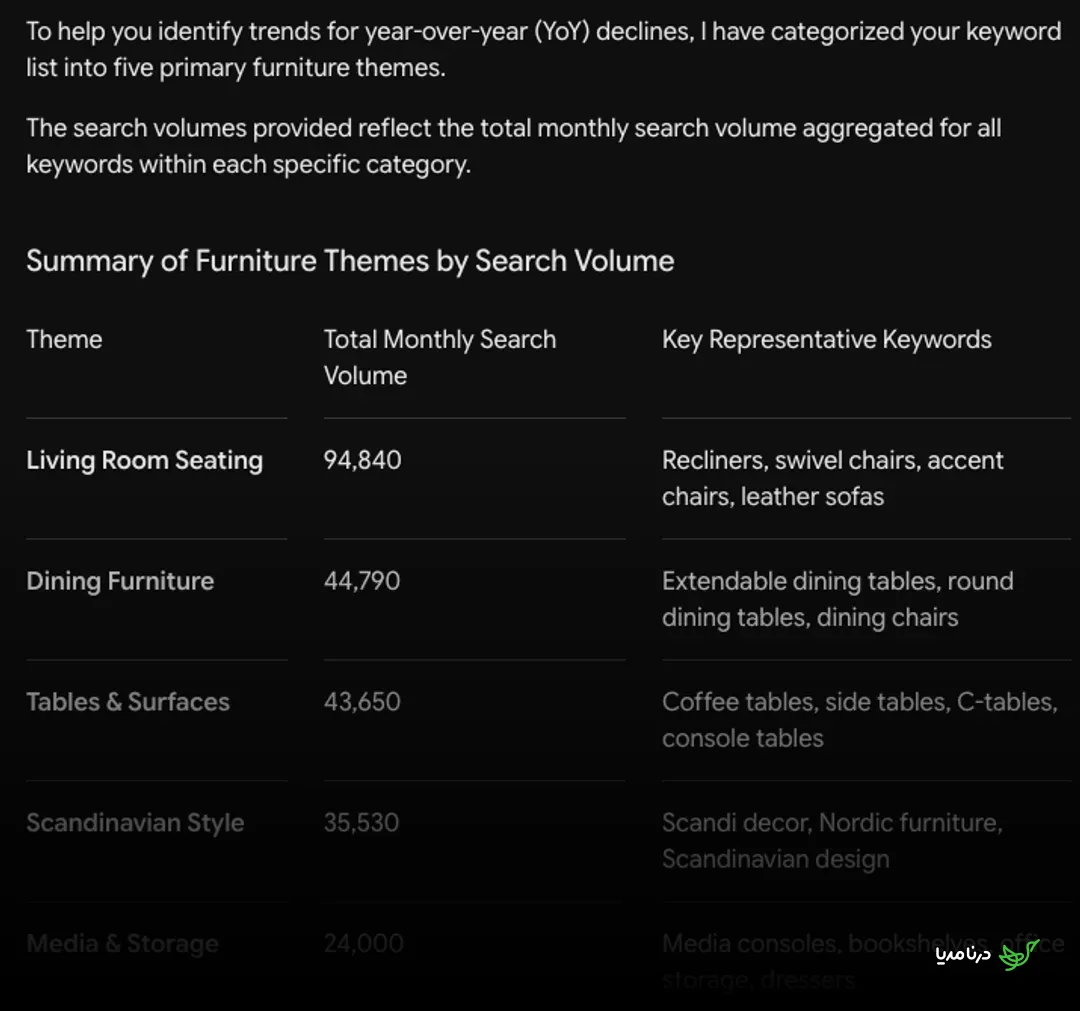The height and width of the screenshot is (1011, 1080).
Task: Select the 'Scandinavian Style' theme cell
Action: point(135,823)
